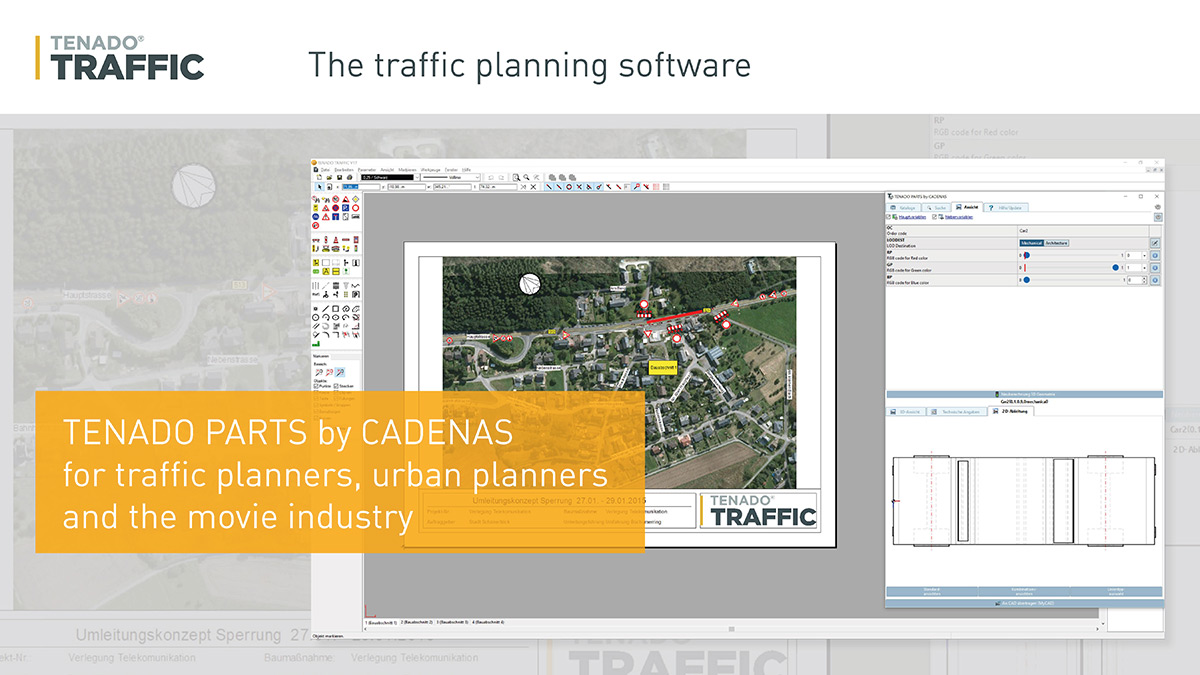
Task: Open the Datei menu
Action: click(324, 170)
